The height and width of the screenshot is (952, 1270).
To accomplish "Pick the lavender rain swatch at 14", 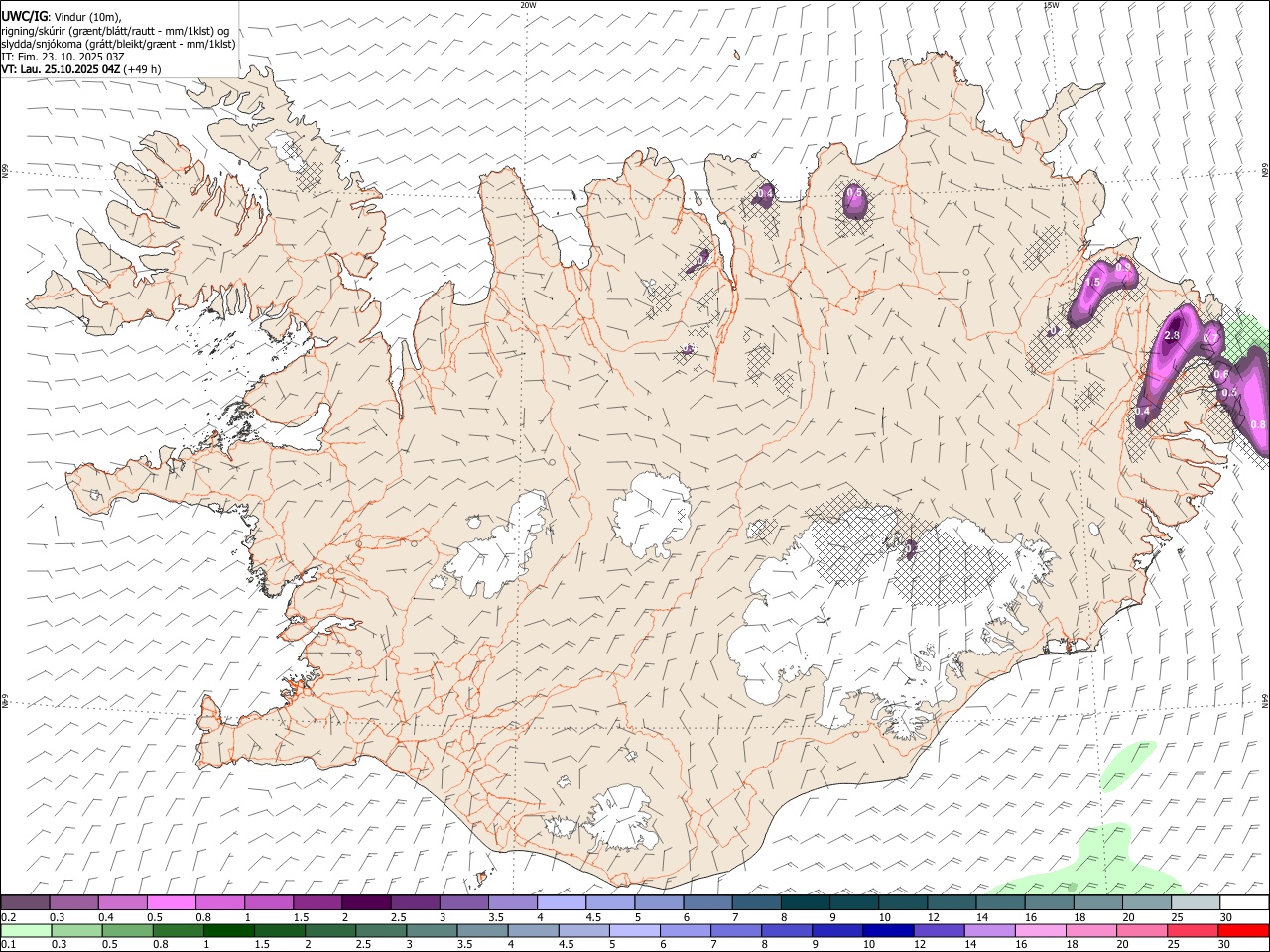I will pos(990,930).
